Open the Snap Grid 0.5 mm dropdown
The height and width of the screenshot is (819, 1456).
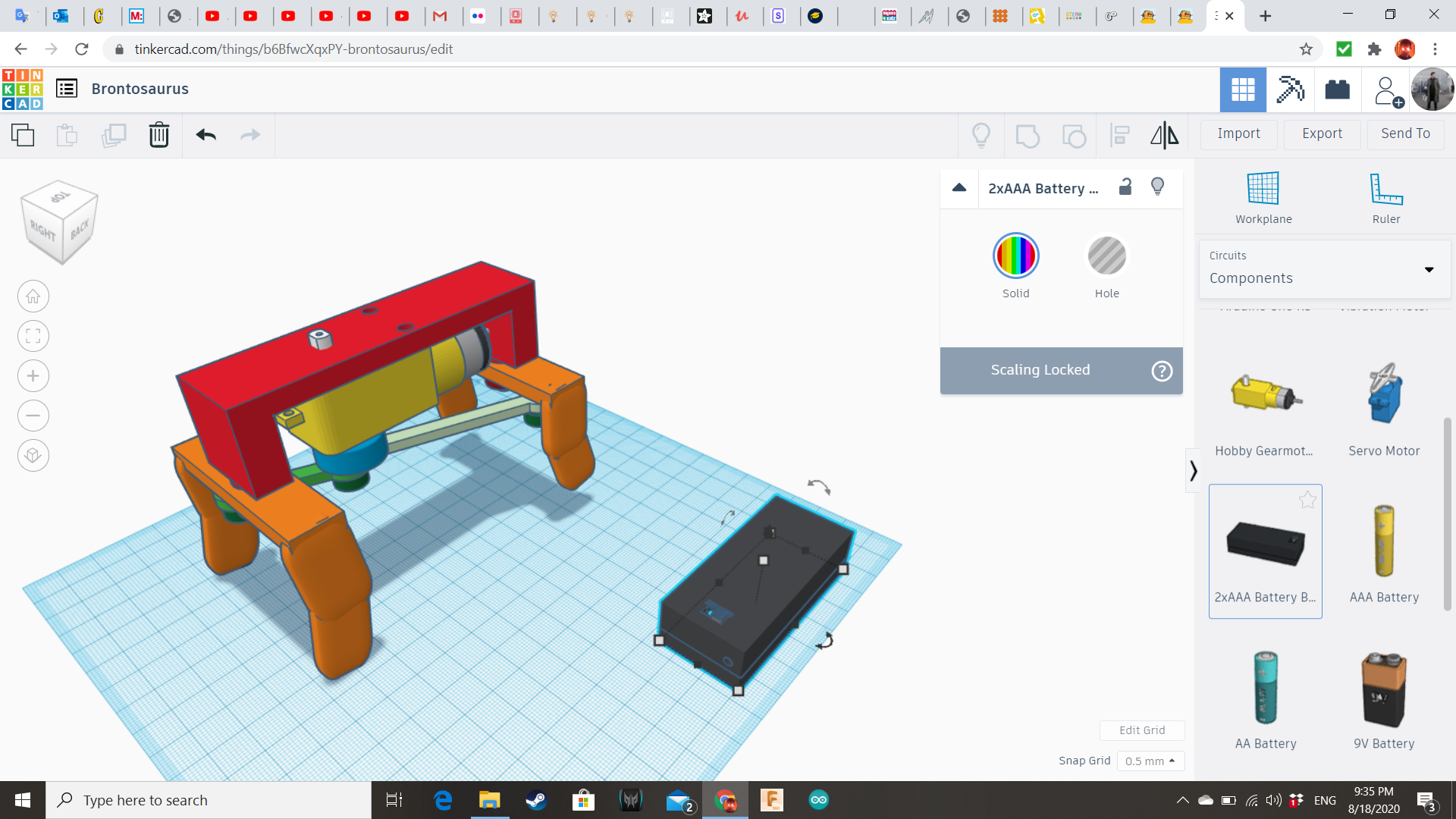[1150, 761]
